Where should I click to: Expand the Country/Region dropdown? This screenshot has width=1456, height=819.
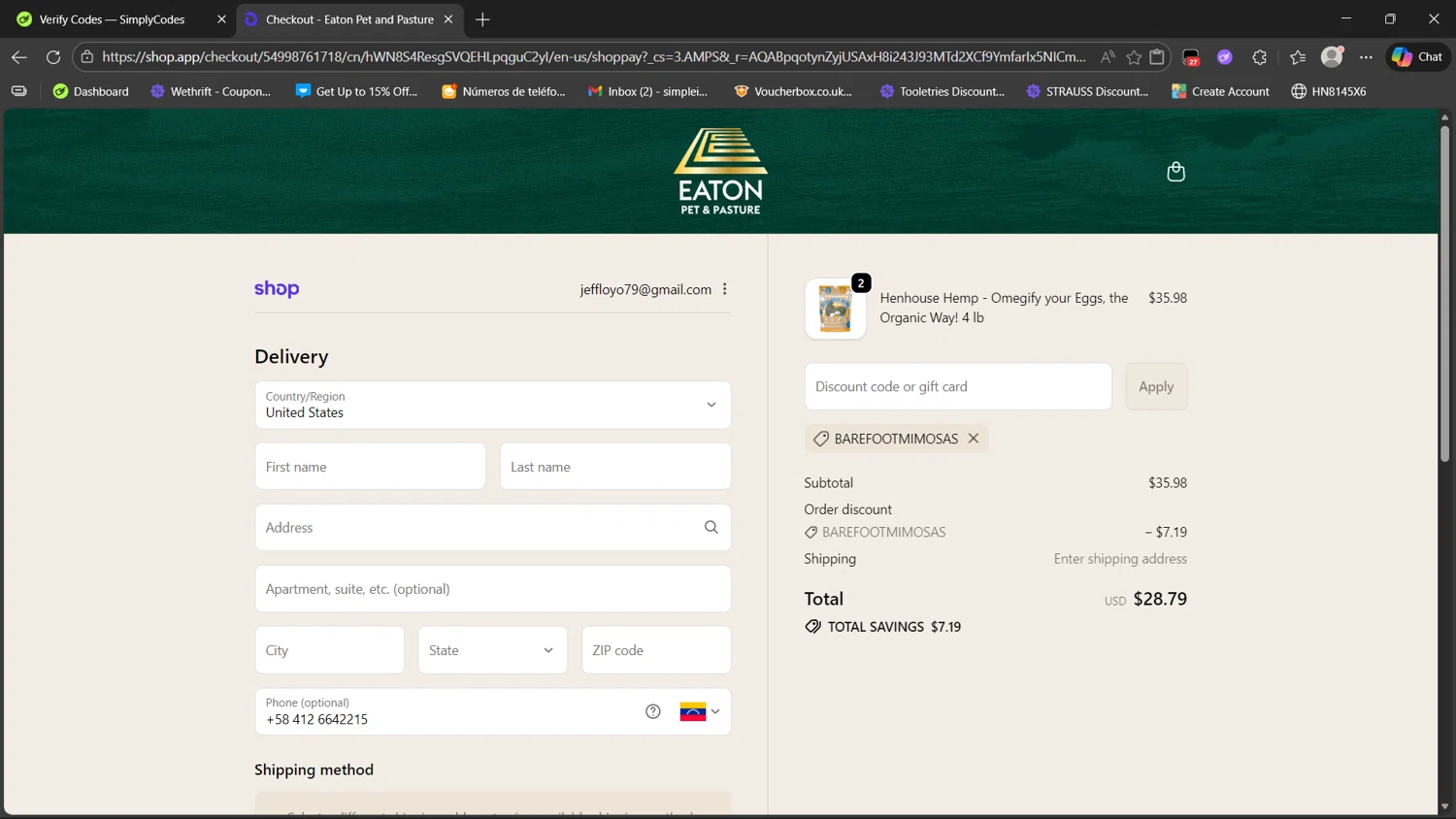point(493,405)
